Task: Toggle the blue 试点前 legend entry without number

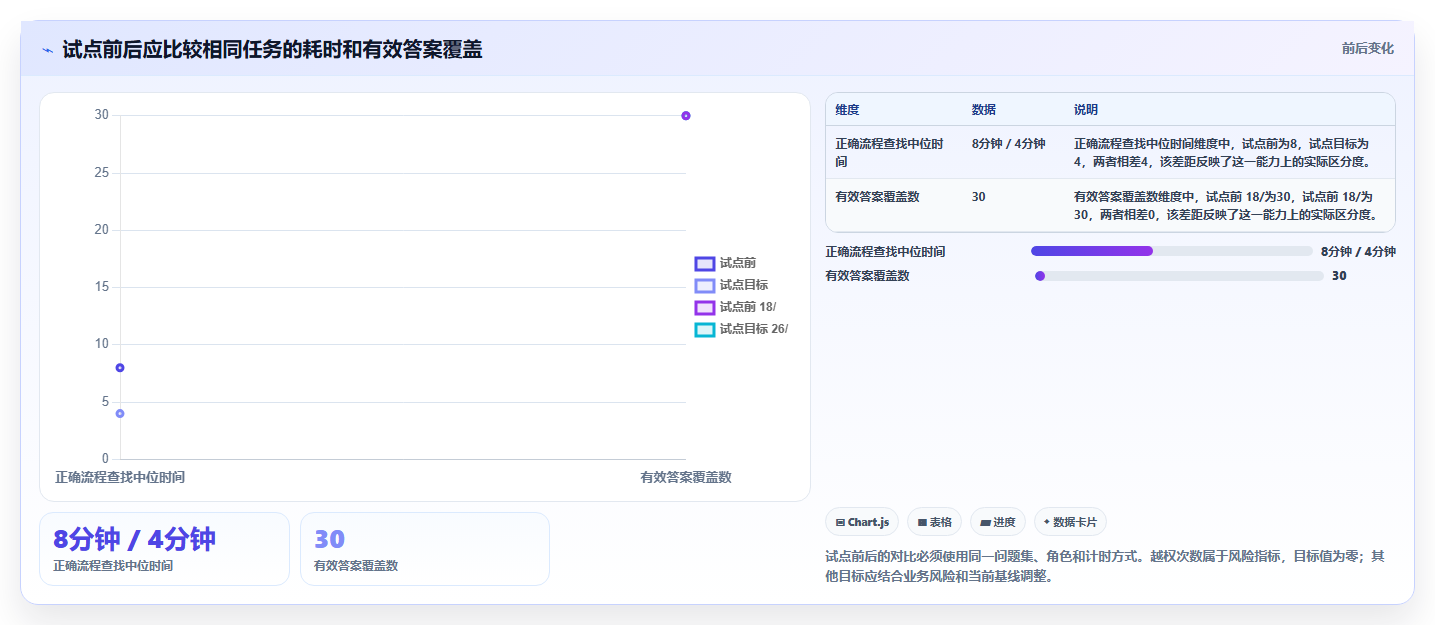Action: [726, 263]
